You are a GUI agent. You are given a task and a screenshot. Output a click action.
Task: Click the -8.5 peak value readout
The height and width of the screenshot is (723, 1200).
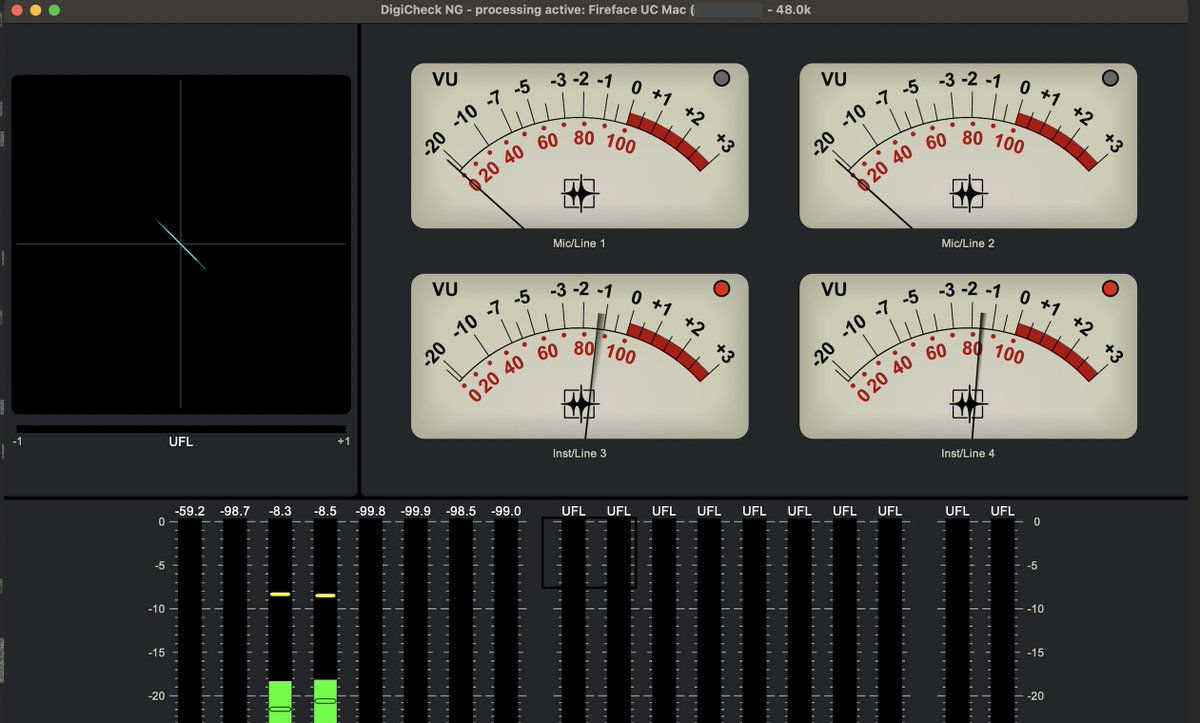tap(325, 511)
